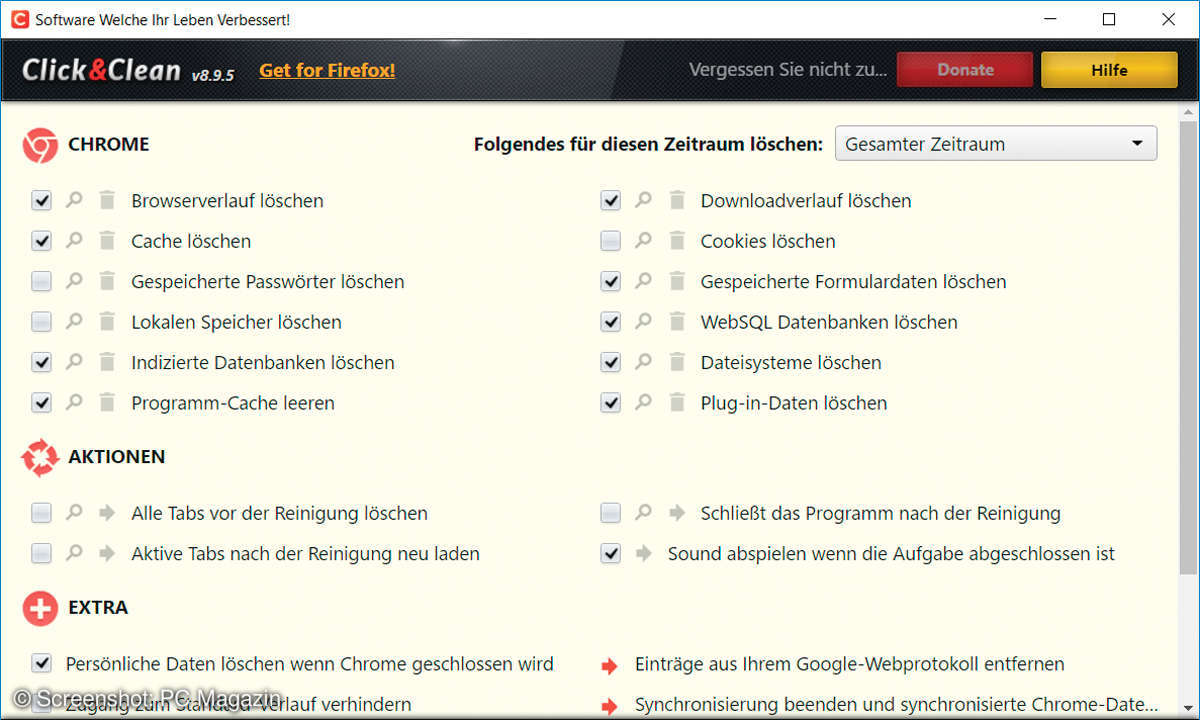Click the trash icon beside Cache löschen

pyautogui.click(x=107, y=241)
